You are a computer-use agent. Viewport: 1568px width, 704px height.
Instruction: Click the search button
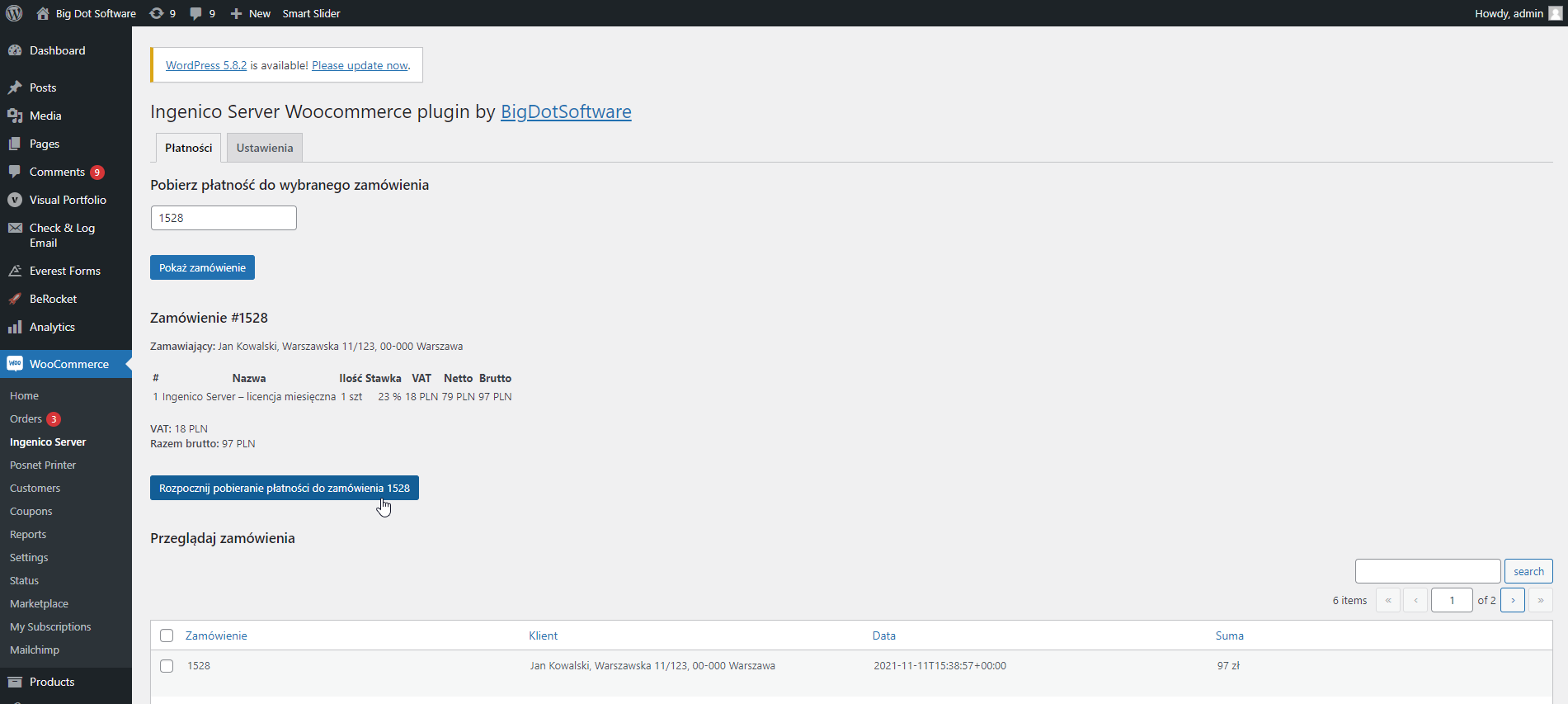pyautogui.click(x=1528, y=571)
